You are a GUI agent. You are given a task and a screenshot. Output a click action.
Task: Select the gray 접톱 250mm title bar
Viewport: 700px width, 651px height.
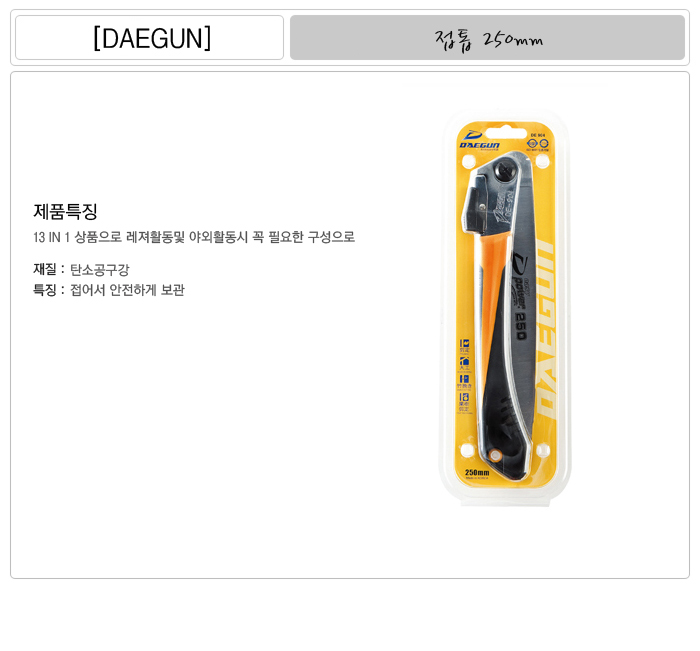[x=487, y=38]
